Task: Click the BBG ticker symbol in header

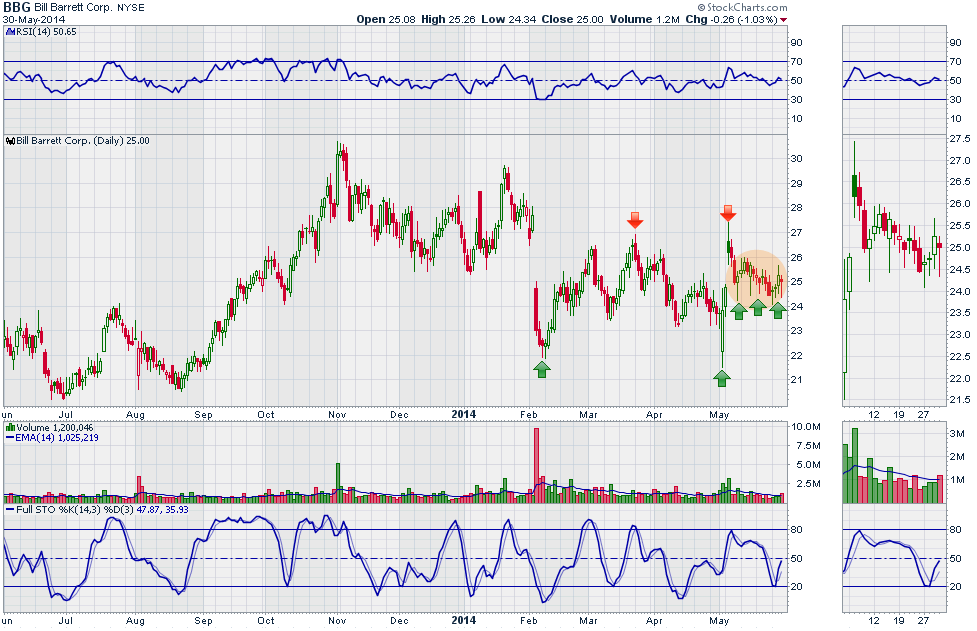Action: [x=17, y=7]
